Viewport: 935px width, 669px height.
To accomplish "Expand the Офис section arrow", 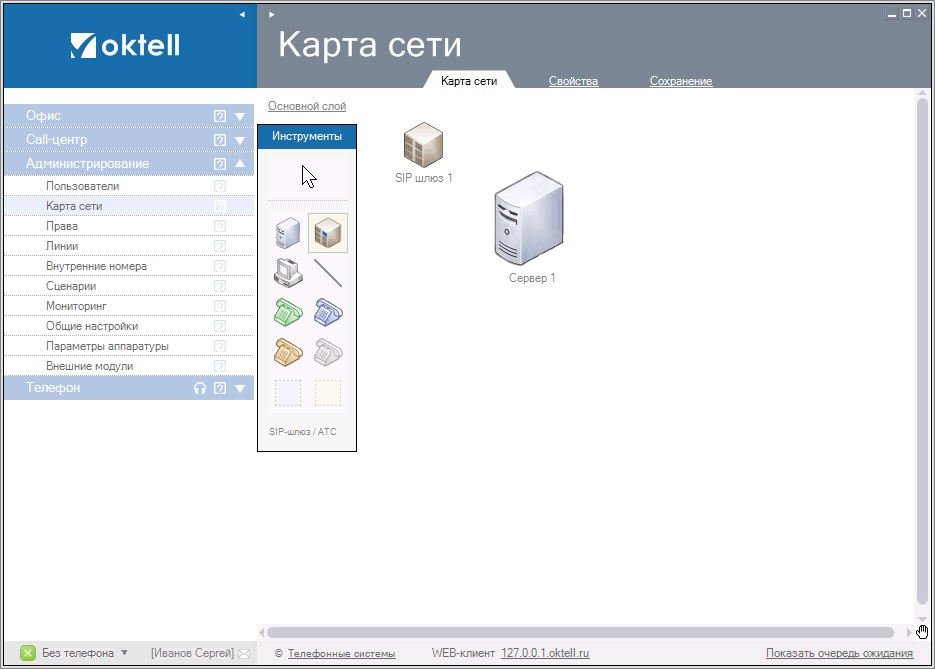I will pyautogui.click(x=240, y=116).
